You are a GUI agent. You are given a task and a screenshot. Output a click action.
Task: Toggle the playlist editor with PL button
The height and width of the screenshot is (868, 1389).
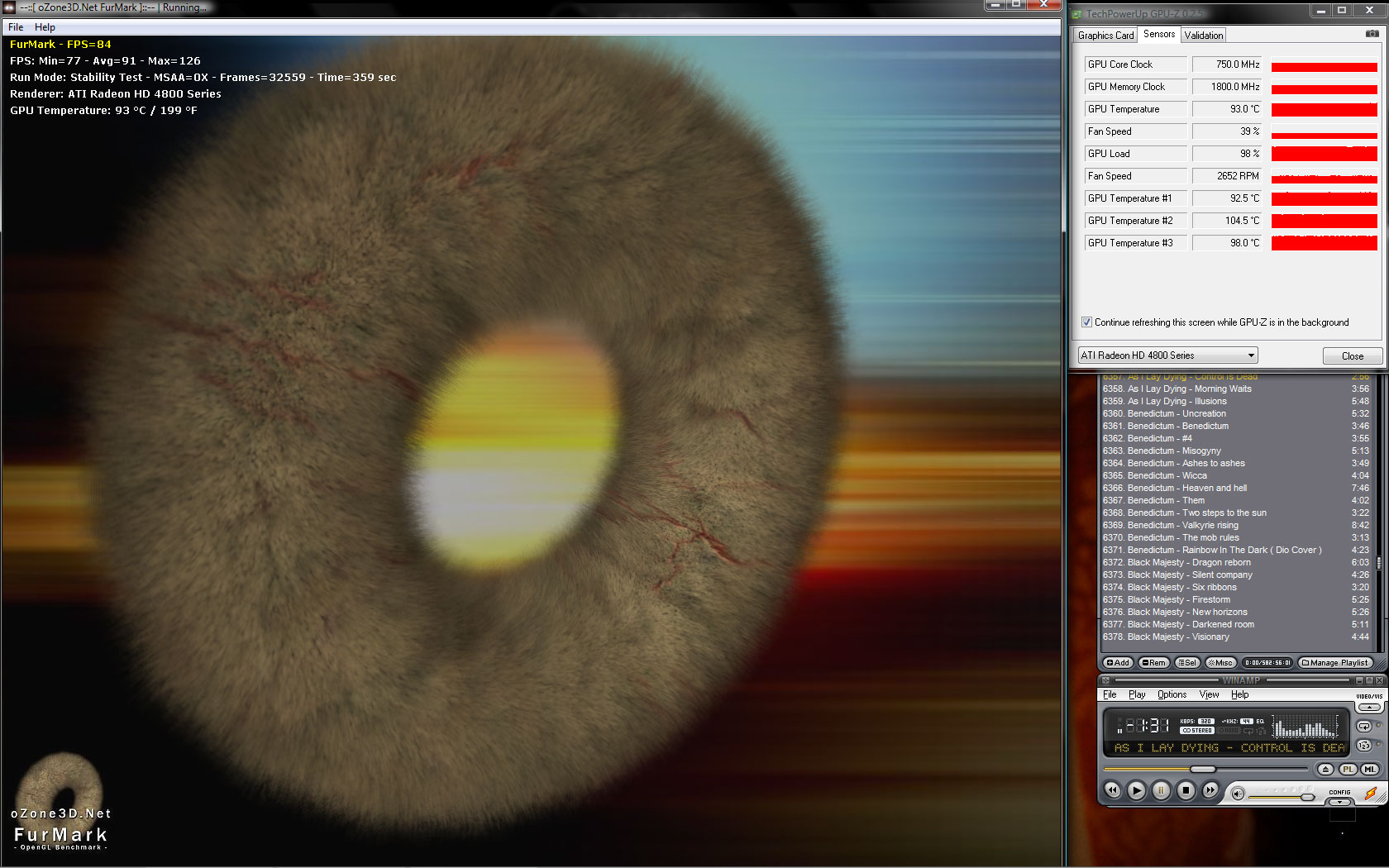(x=1348, y=770)
